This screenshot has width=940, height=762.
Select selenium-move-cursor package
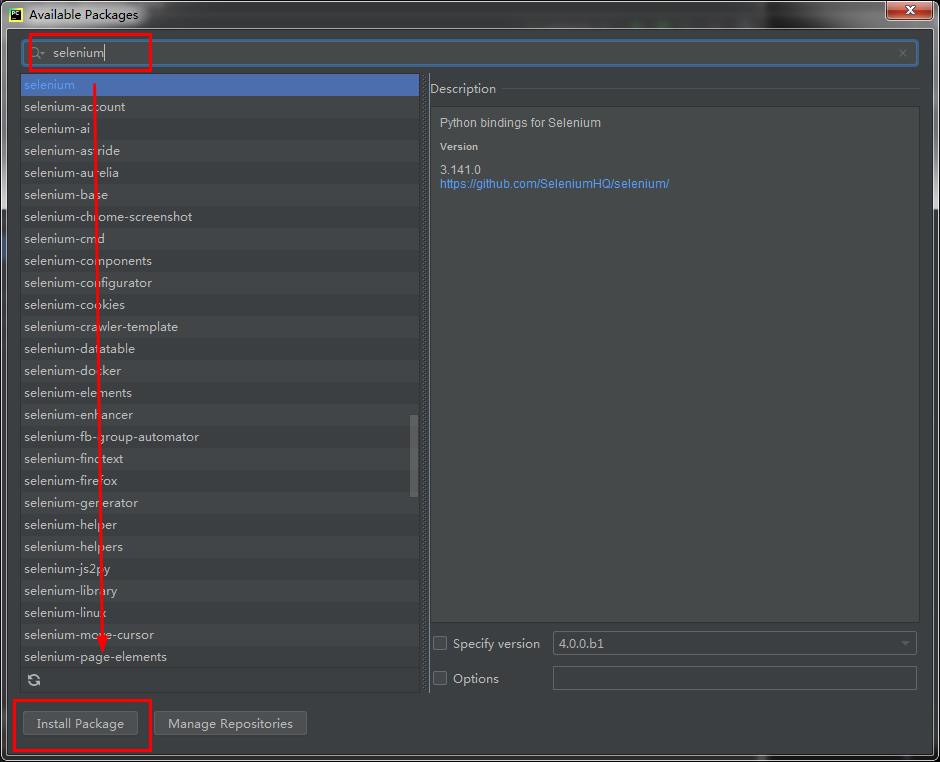(219, 634)
